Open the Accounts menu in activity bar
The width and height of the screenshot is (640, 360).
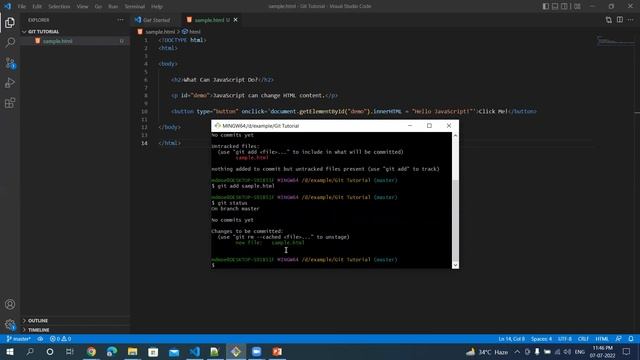click(10, 304)
